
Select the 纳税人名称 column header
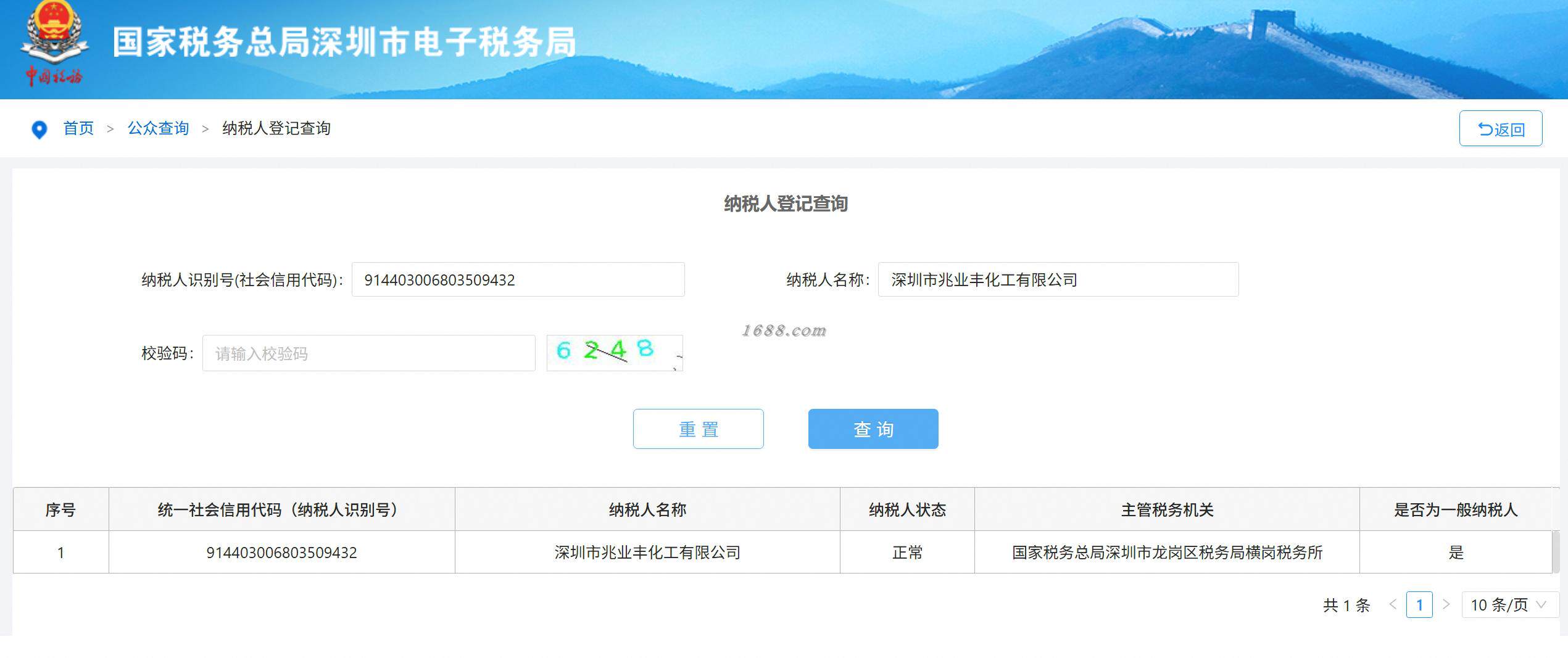click(647, 510)
